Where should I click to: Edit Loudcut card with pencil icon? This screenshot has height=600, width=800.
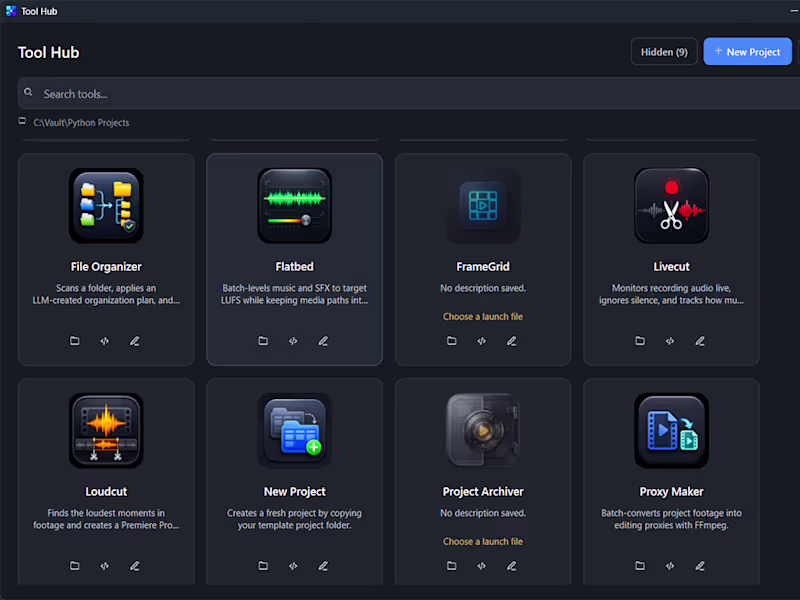click(x=135, y=566)
